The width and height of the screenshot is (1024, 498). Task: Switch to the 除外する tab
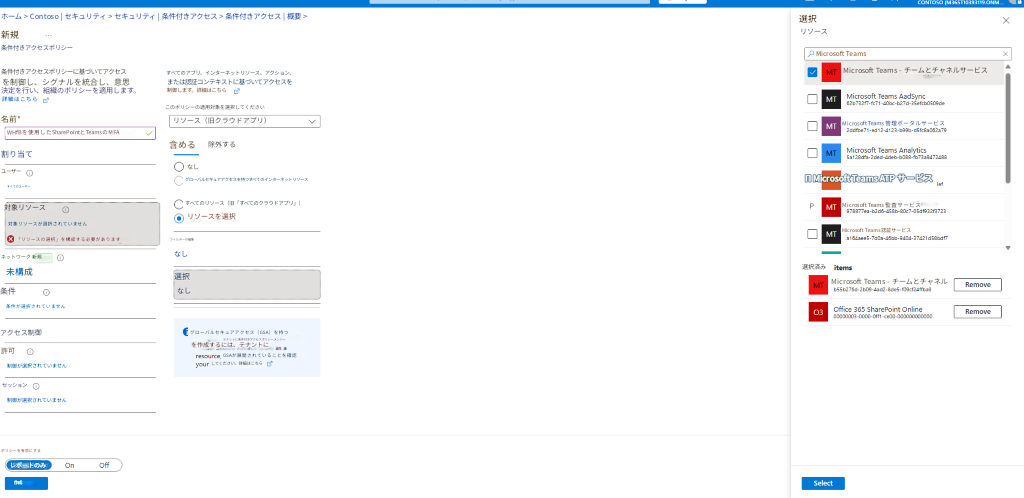click(x=221, y=144)
